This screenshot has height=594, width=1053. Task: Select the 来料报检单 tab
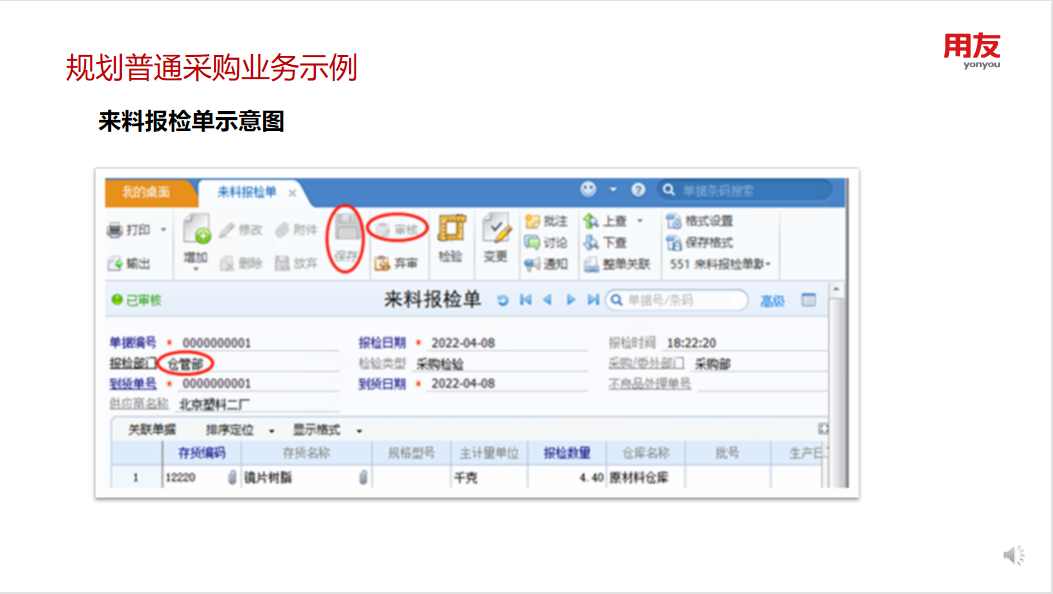246,193
